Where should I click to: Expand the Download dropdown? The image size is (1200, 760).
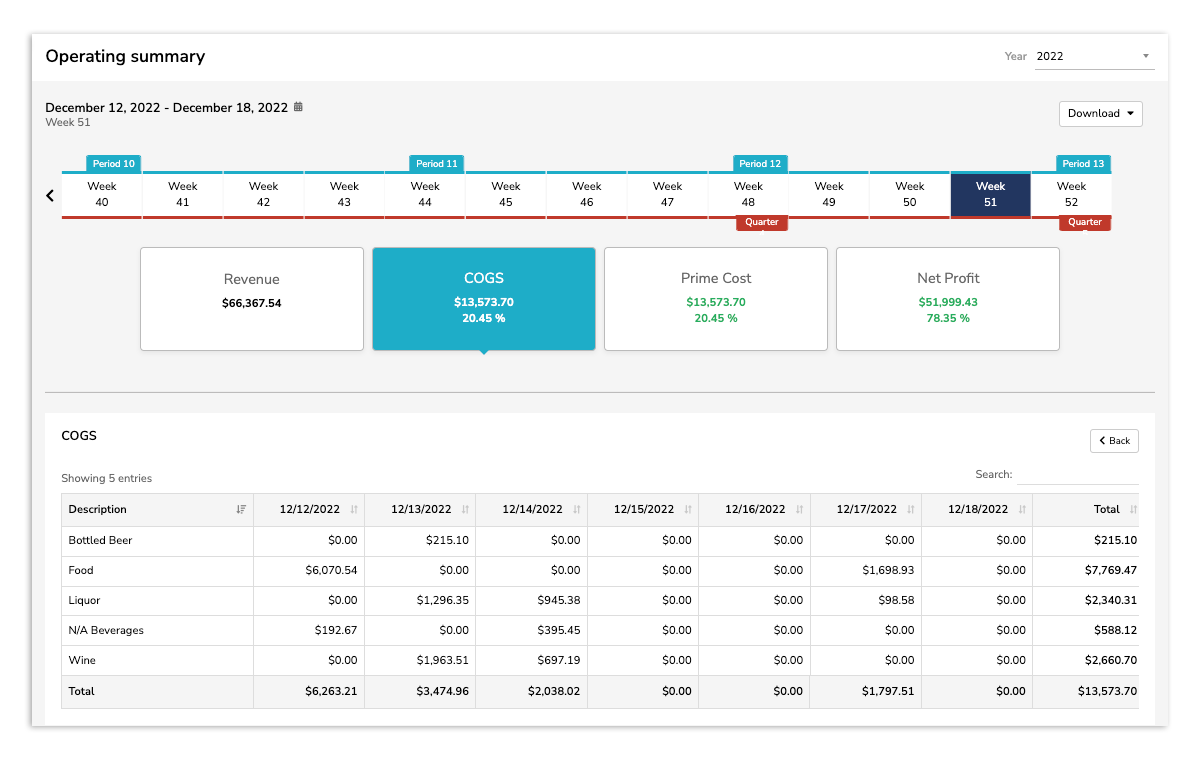[x=1100, y=113]
